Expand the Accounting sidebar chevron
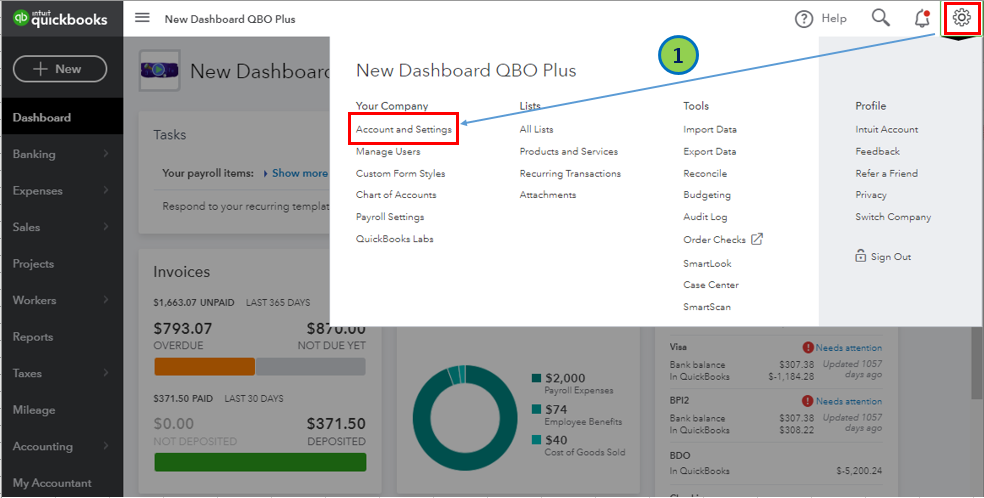This screenshot has height=498, width=984. pyautogui.click(x=105, y=446)
